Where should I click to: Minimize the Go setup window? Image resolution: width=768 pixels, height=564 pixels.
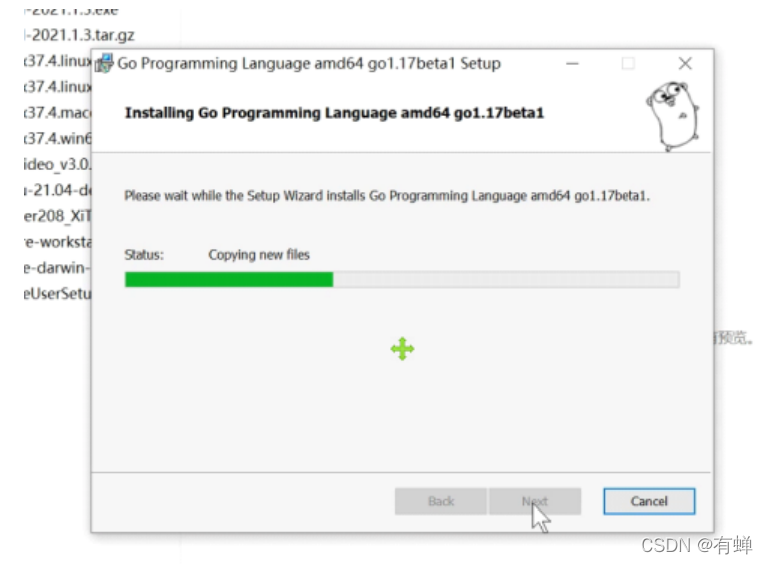[572, 64]
